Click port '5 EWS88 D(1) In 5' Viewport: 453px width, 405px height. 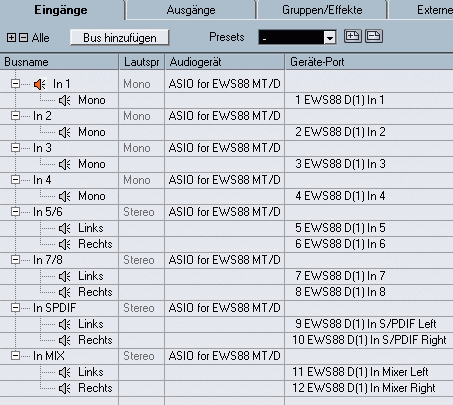coord(340,228)
